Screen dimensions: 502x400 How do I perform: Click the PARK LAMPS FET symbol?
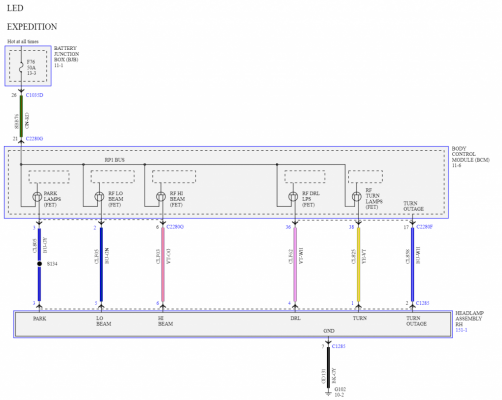[37, 197]
